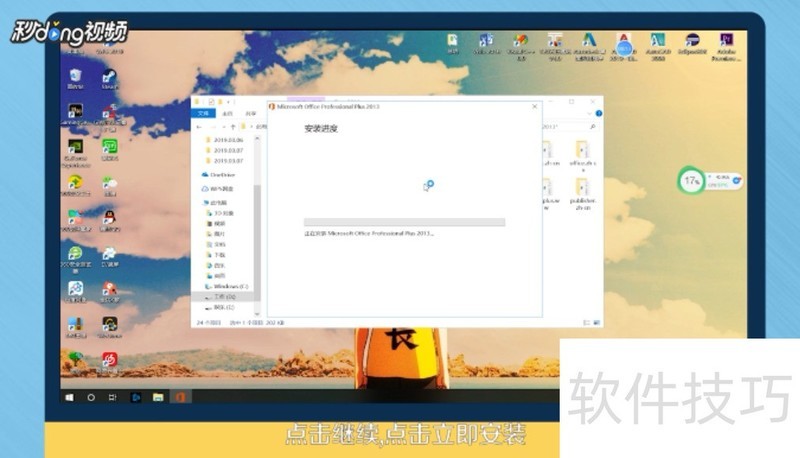Viewport: 800px width, 458px height.
Task: Open the Recycle Bin desktop icon
Action: click(76, 78)
